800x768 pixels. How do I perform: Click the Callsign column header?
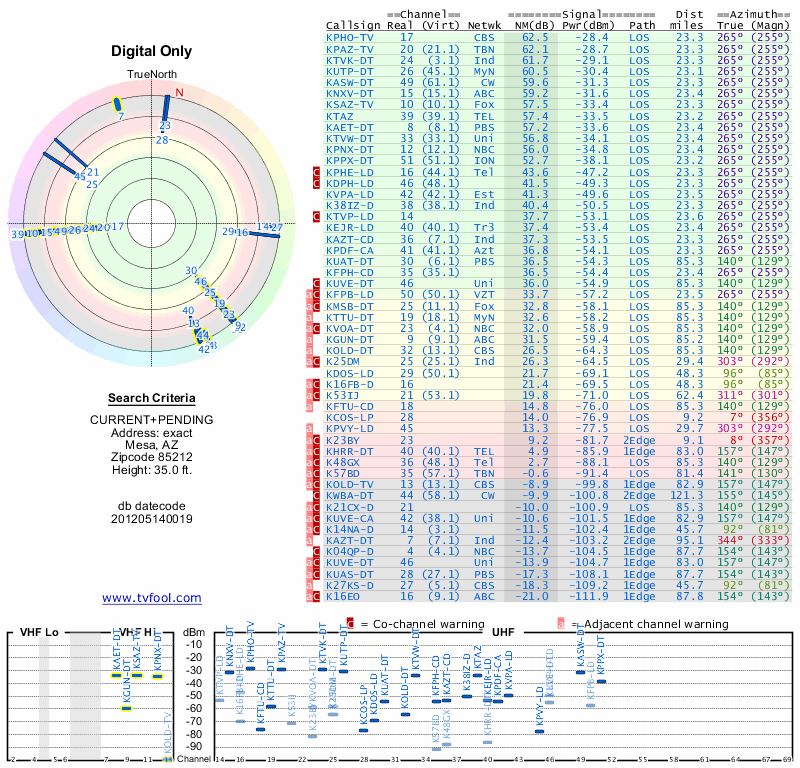pos(353,26)
